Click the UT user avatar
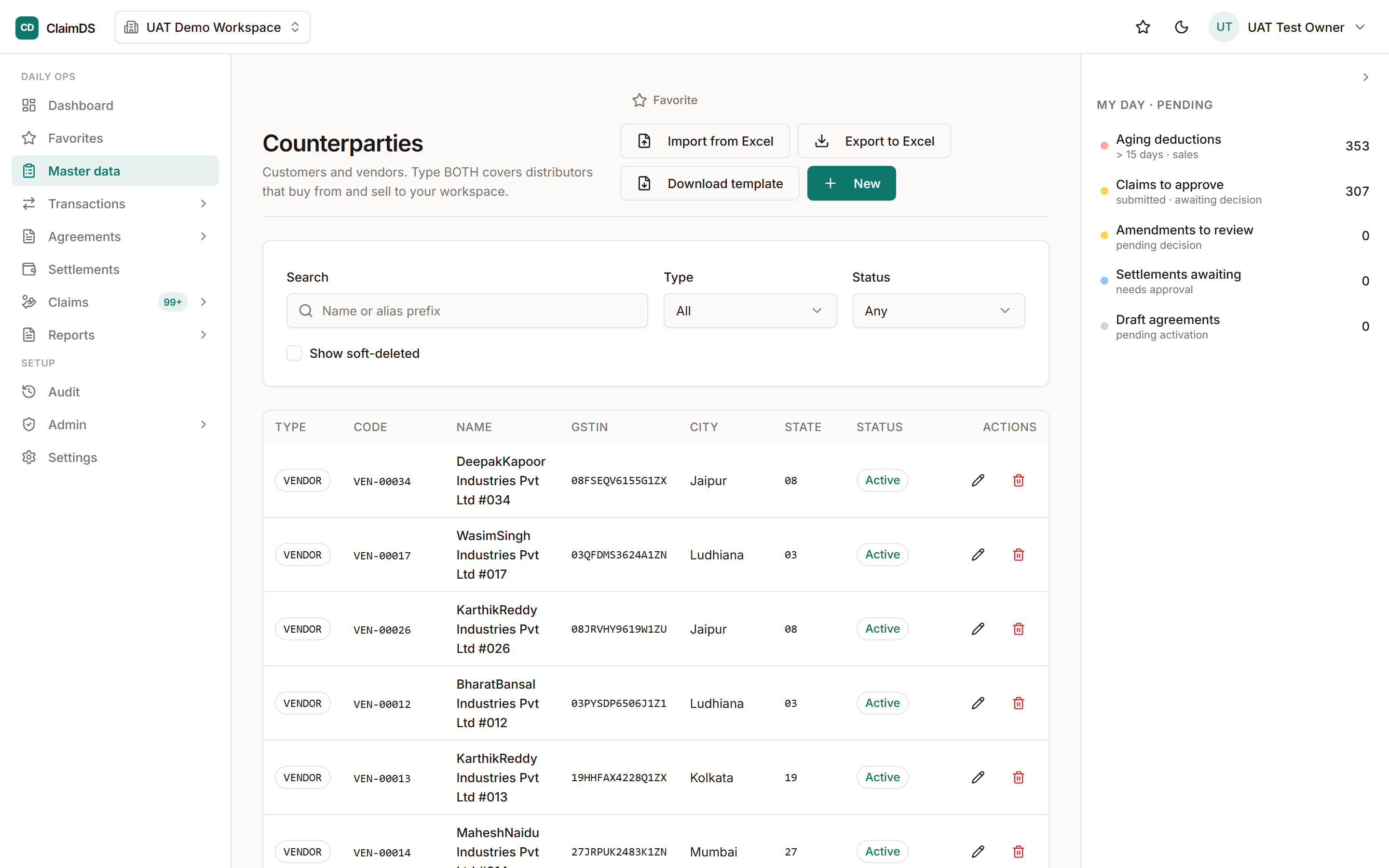Screen dimensions: 1389x868 pos(1224,27)
